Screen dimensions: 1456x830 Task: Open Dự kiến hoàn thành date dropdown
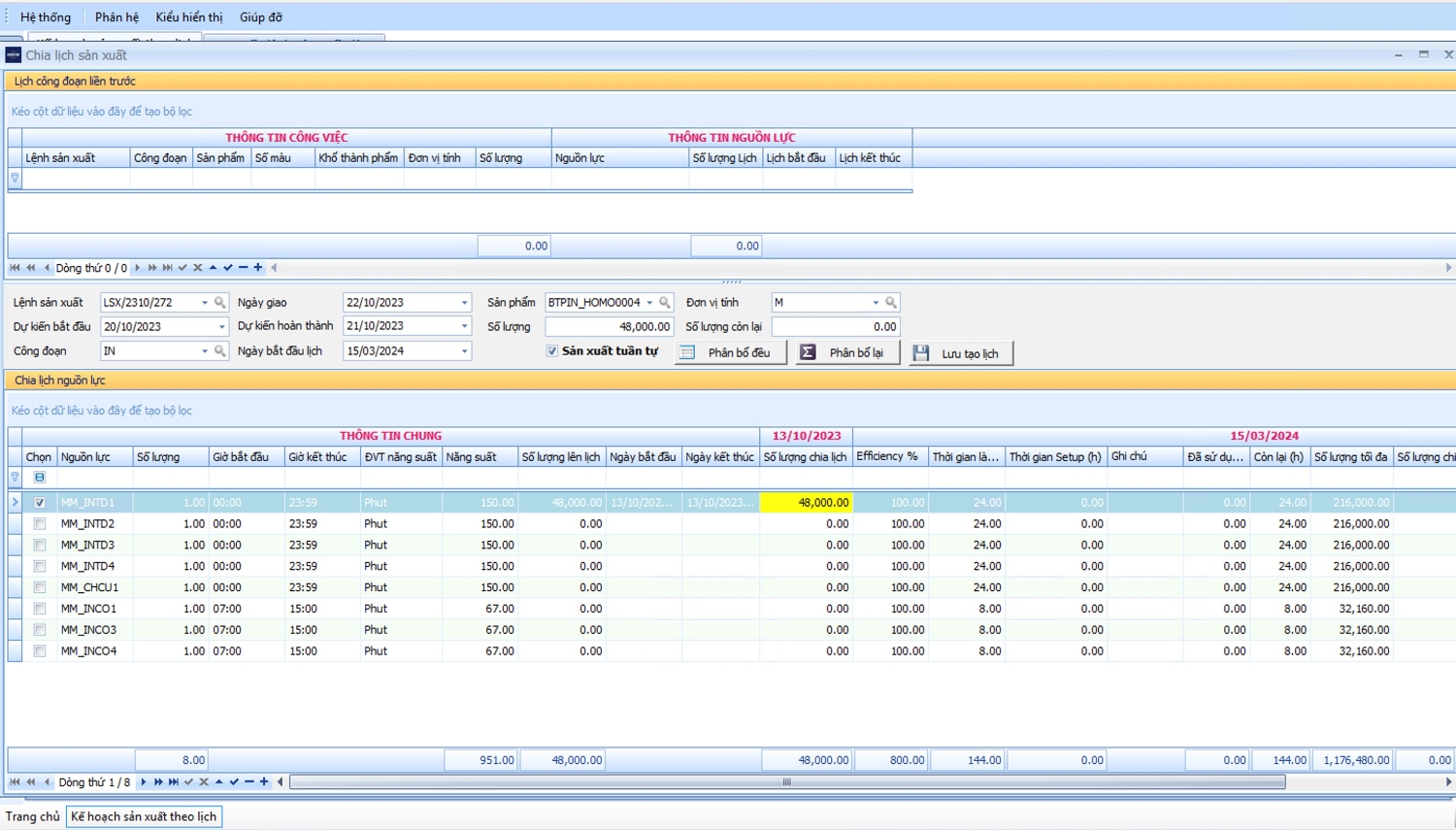click(464, 327)
